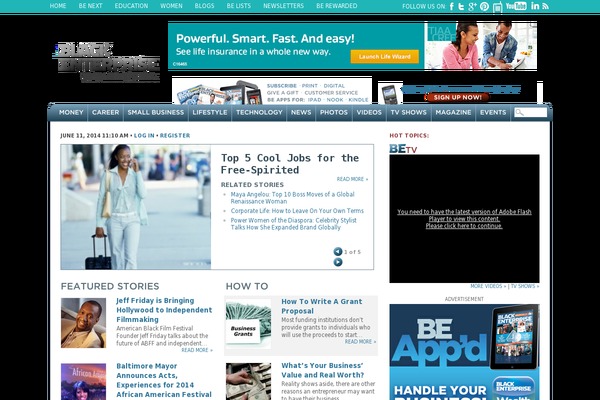Click the search field in navigation bar
The image size is (600, 400).
click(x=531, y=112)
